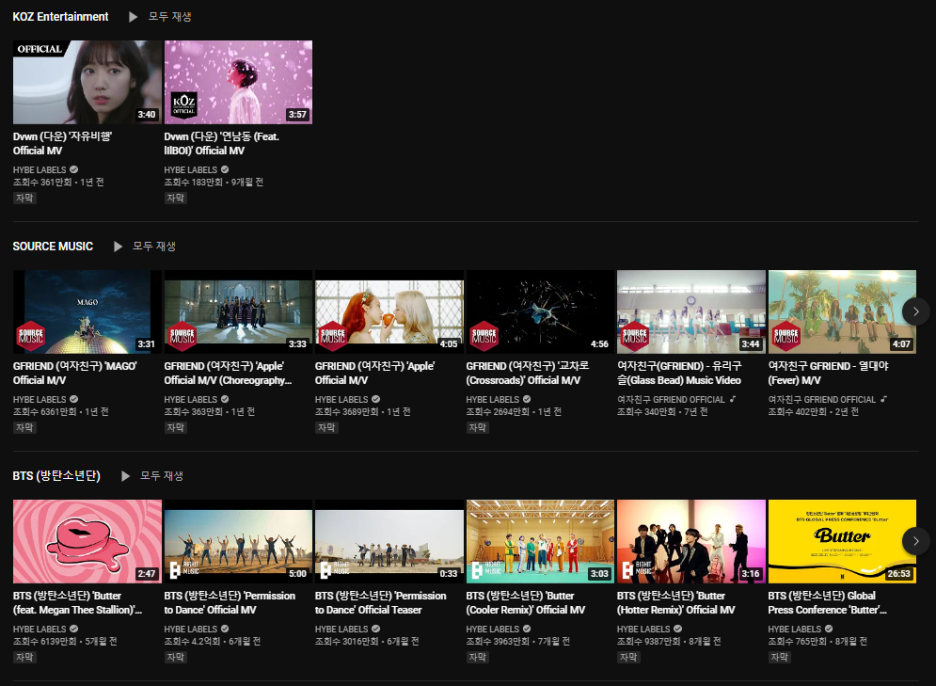Open BTS Permission to Dance Teaser thumbnail
This screenshot has width=936, height=686.
coord(389,542)
